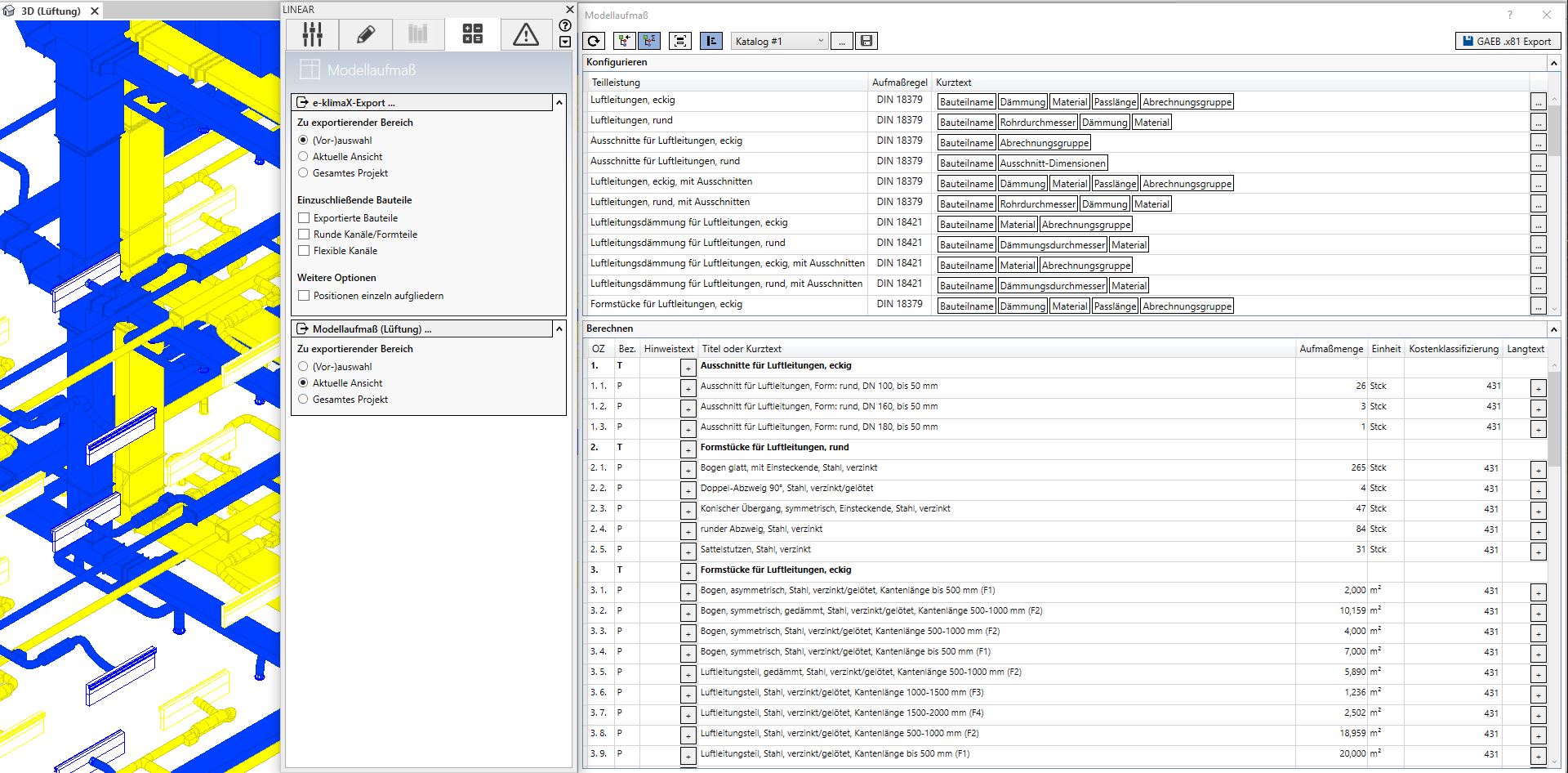1568x773 pixels.
Task: Expand row 2.1 Bogen glatt hint text
Action: [x=688, y=470]
